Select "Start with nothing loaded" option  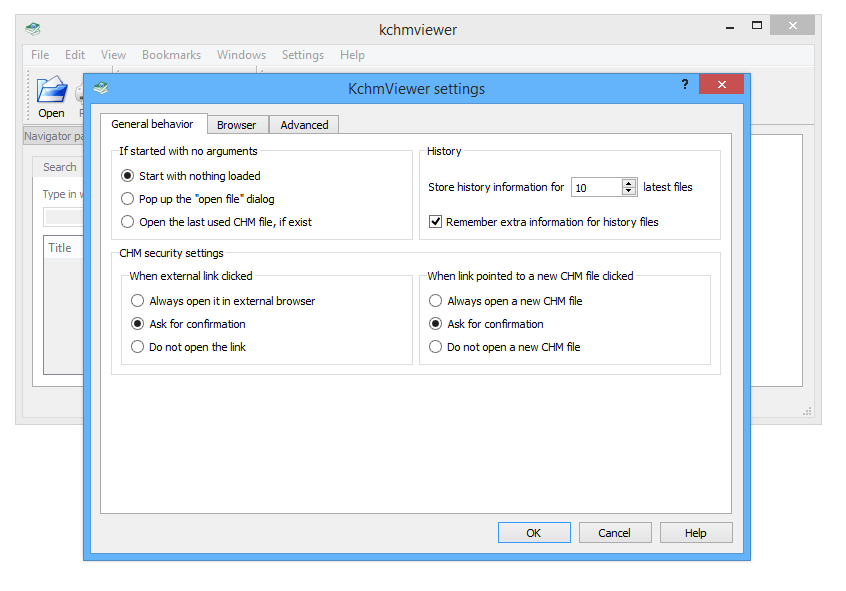(127, 176)
